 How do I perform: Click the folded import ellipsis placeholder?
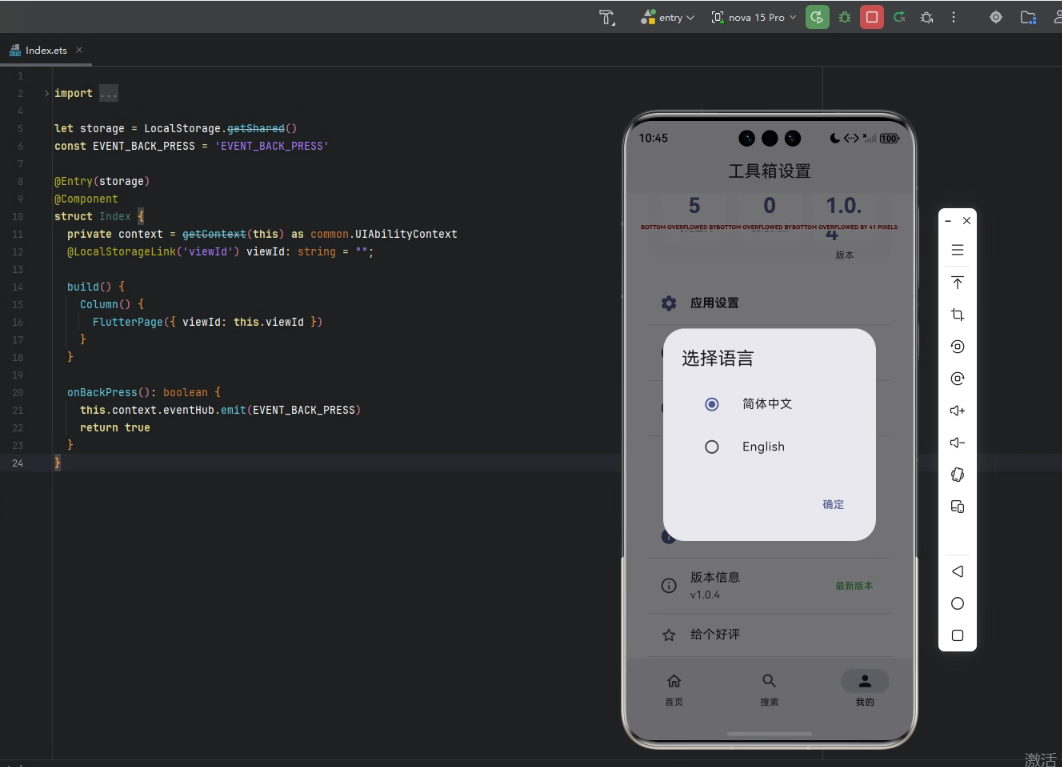coord(108,94)
